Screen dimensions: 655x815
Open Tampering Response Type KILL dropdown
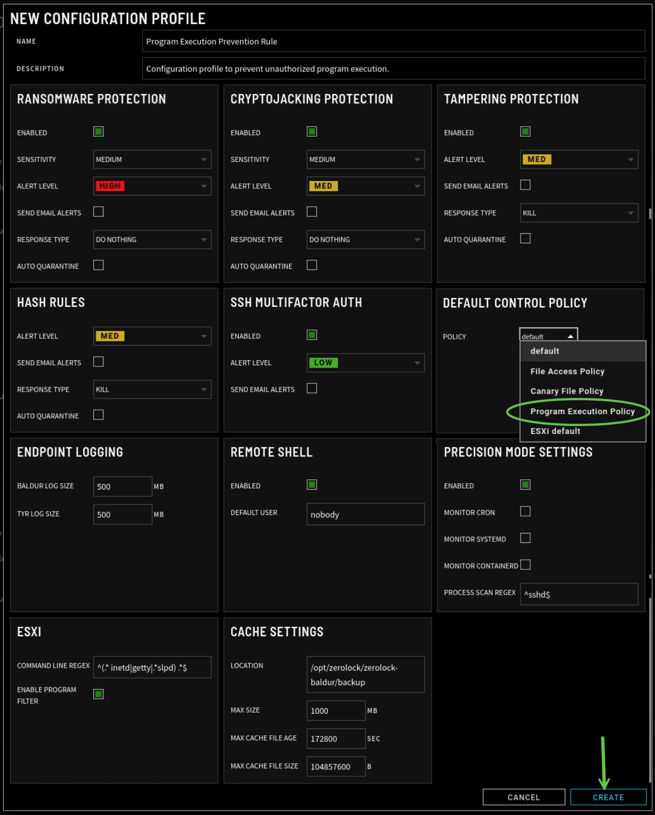pos(579,213)
